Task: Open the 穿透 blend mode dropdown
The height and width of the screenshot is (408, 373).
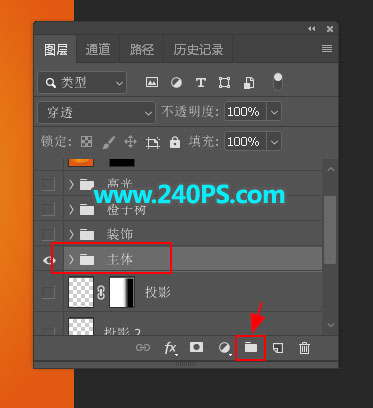Action: click(96, 113)
